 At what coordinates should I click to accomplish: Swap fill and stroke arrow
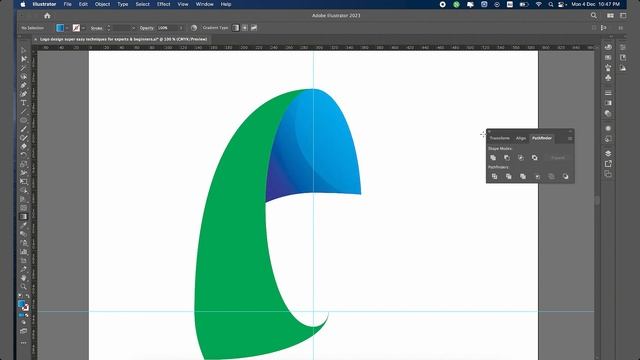tap(27, 296)
